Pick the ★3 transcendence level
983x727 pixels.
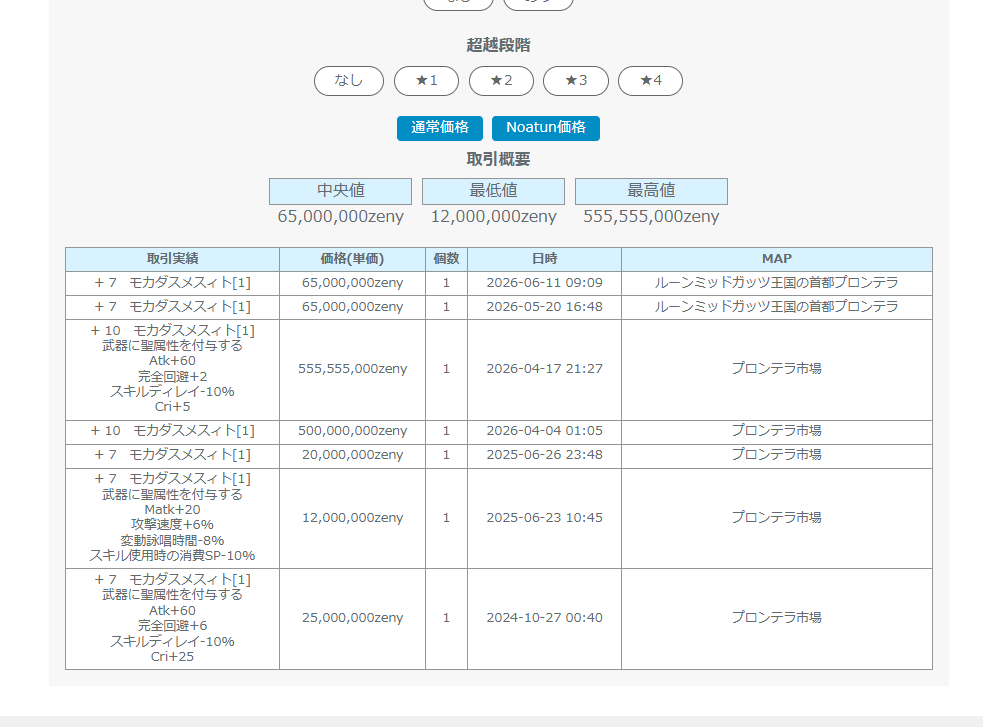576,81
